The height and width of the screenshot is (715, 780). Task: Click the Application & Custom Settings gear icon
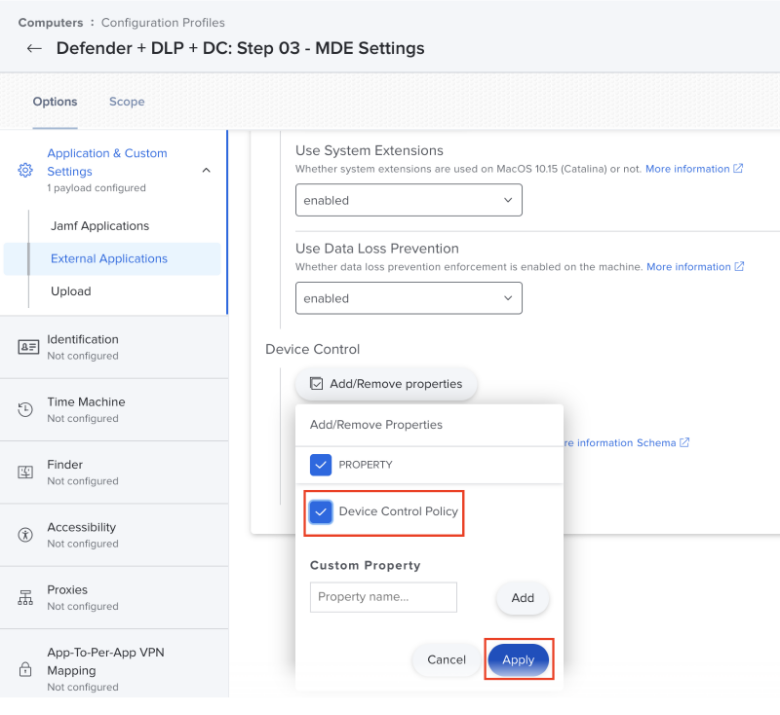point(26,170)
